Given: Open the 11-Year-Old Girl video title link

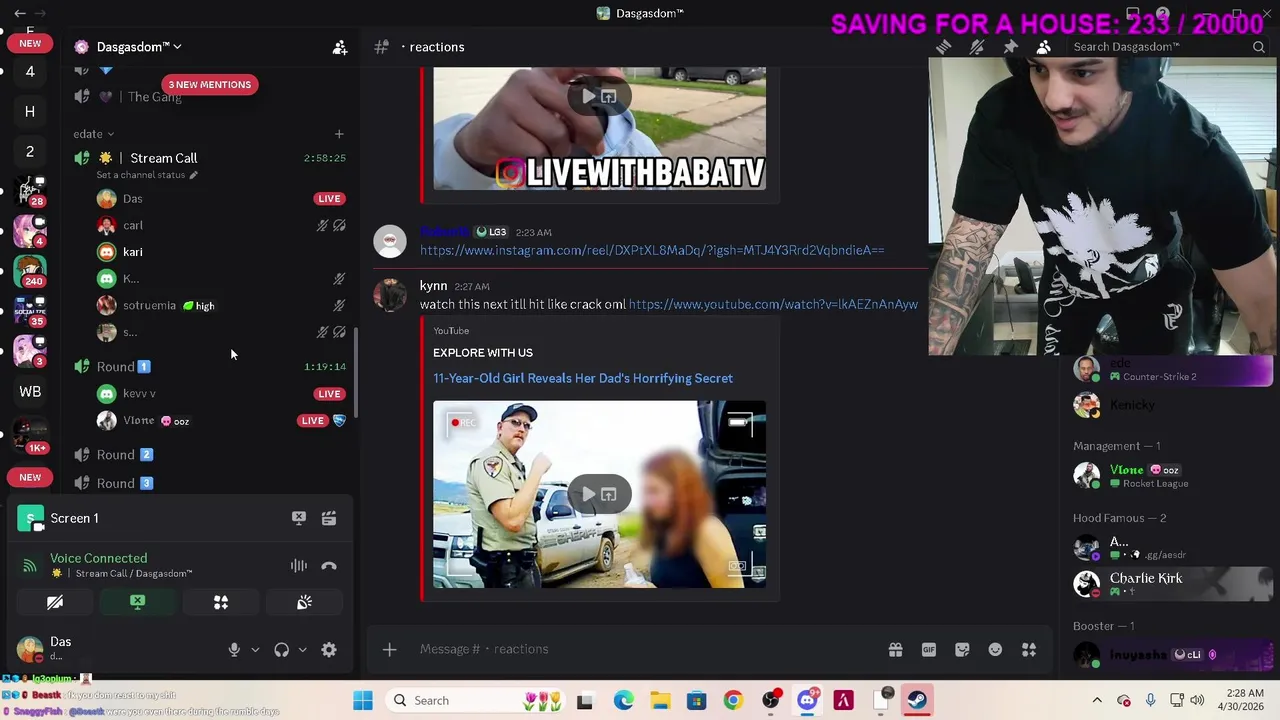Looking at the screenshot, I should pyautogui.click(x=583, y=378).
